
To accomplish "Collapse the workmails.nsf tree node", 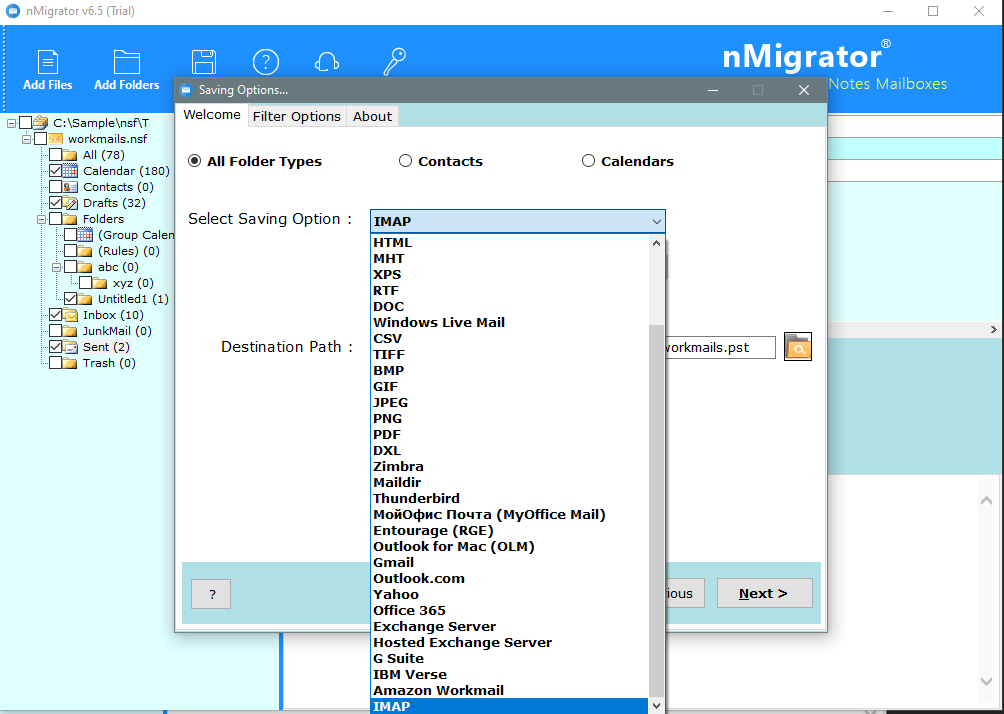I will (26, 139).
